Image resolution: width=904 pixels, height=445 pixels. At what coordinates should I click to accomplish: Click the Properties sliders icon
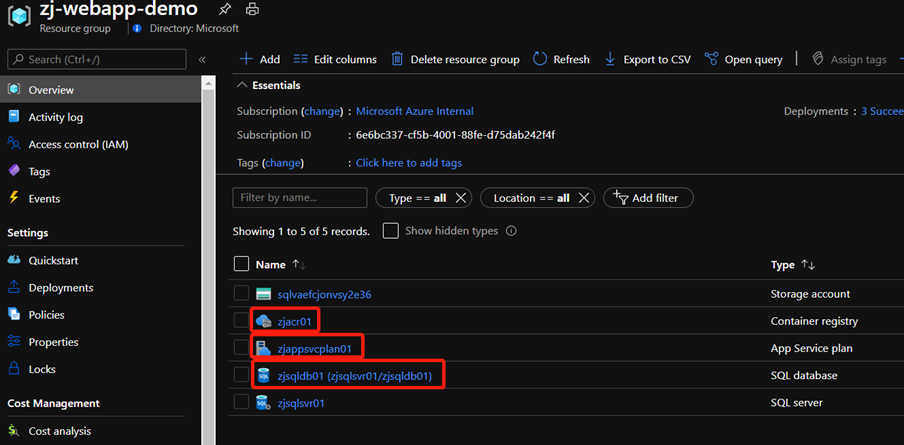point(14,341)
